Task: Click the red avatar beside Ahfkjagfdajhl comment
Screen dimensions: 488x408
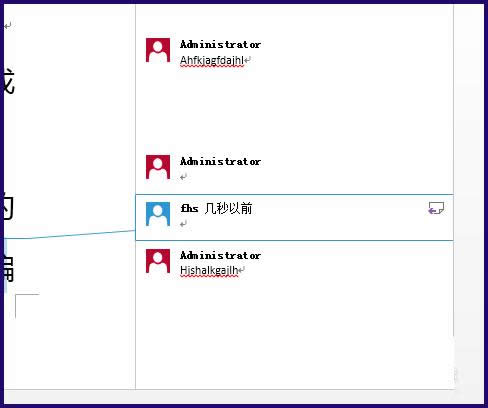Action: pos(158,50)
